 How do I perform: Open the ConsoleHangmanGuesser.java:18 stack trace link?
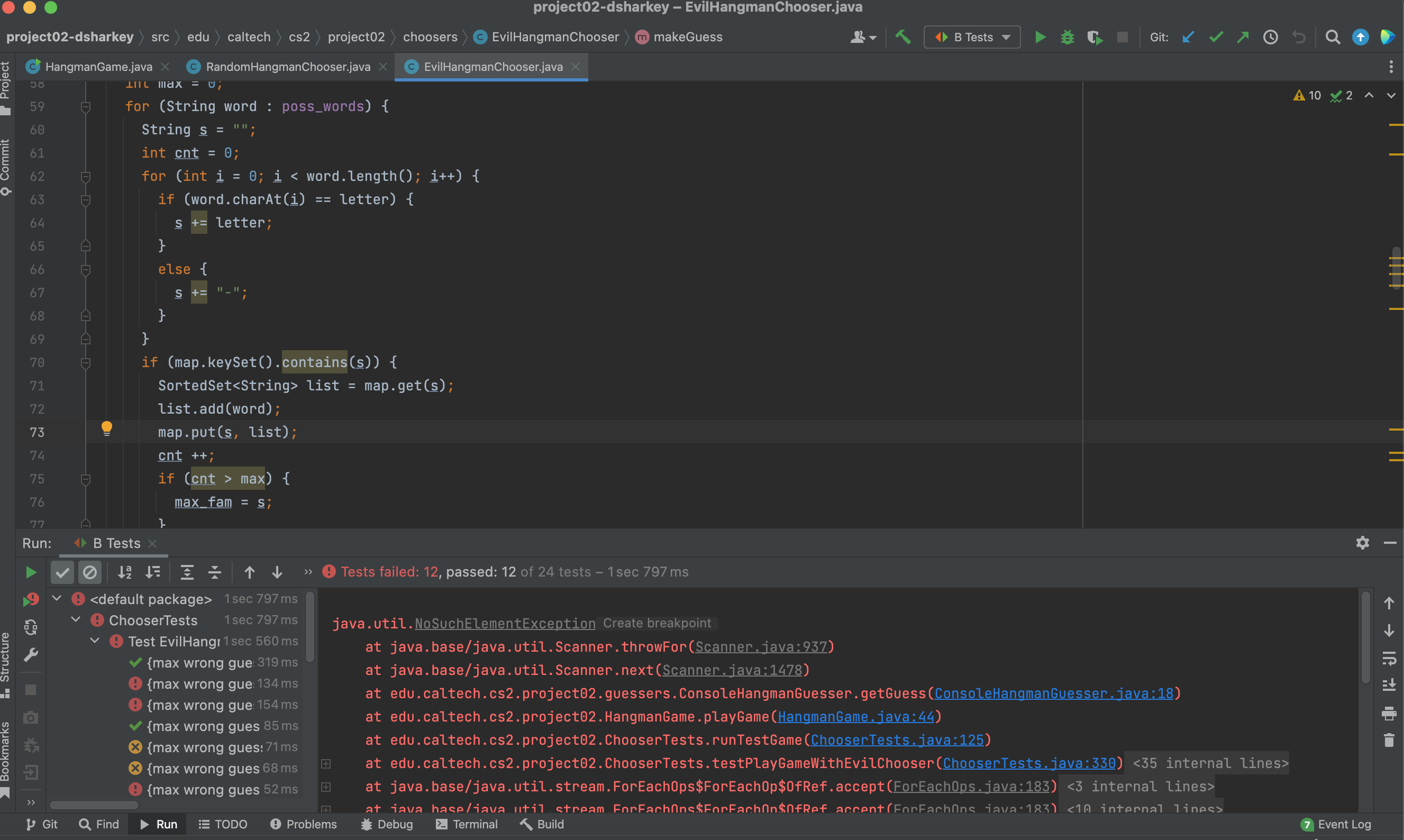1053,693
